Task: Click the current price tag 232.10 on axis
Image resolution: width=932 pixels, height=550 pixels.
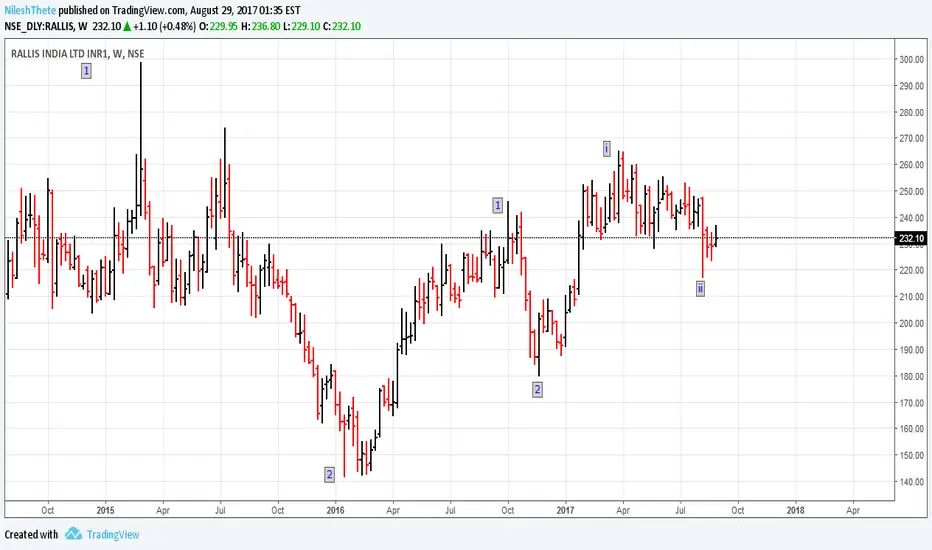Action: click(x=911, y=238)
